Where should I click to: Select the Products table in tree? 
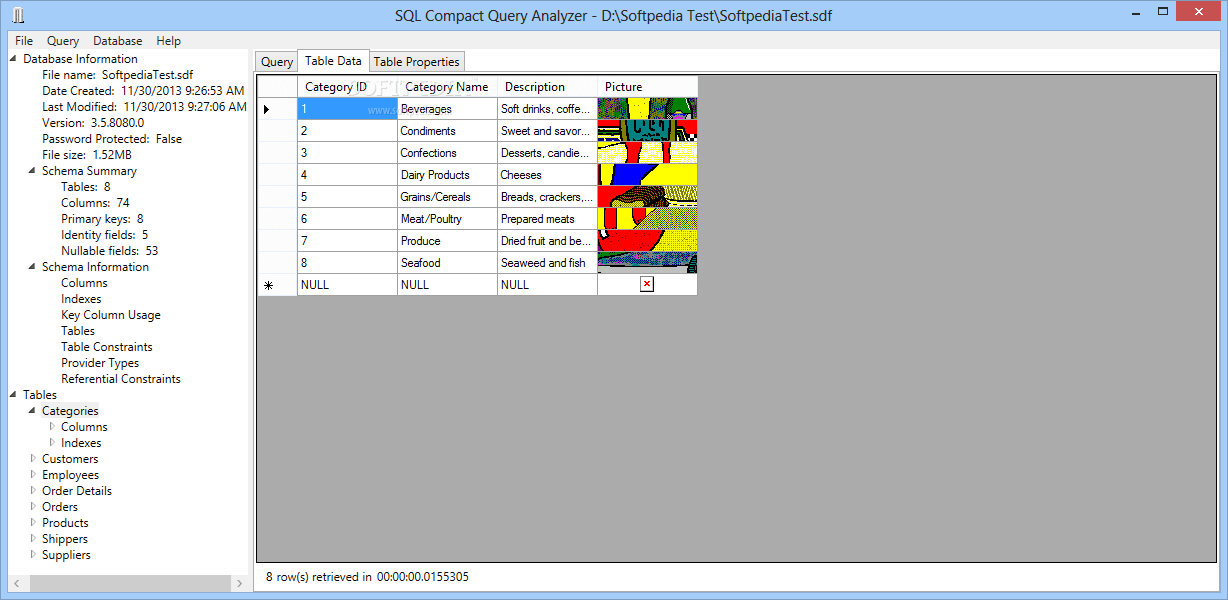tap(65, 523)
